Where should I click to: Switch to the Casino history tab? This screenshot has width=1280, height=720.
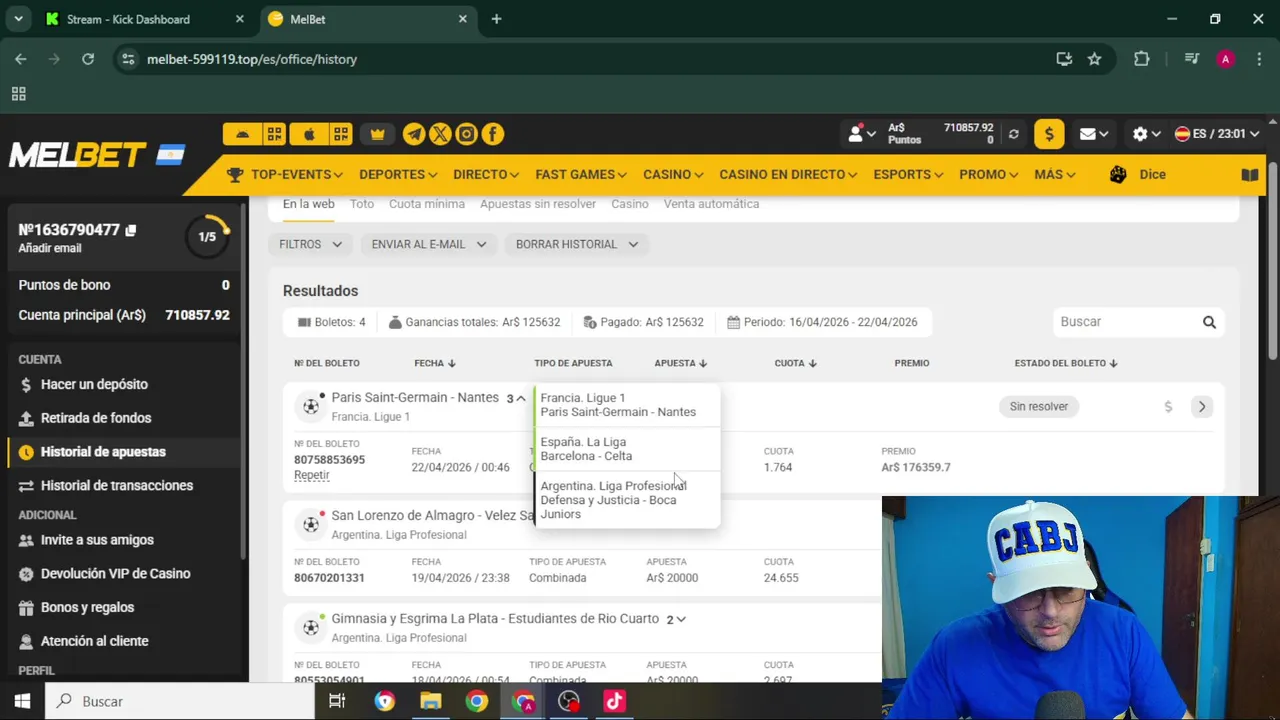[630, 204]
